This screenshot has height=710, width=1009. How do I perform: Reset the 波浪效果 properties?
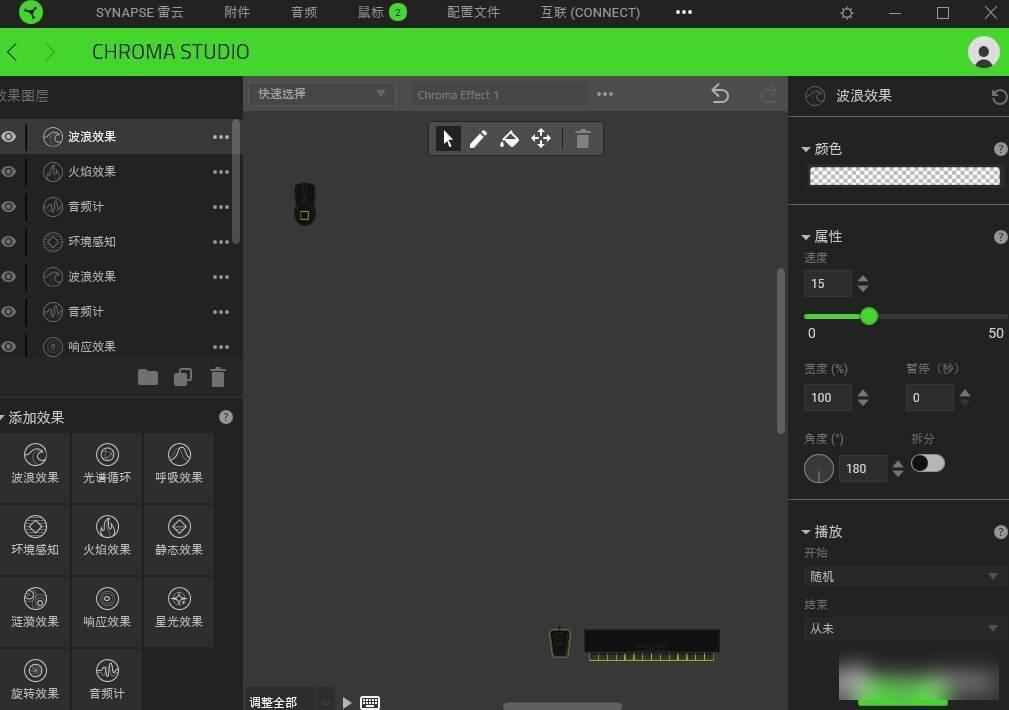[x=999, y=97]
